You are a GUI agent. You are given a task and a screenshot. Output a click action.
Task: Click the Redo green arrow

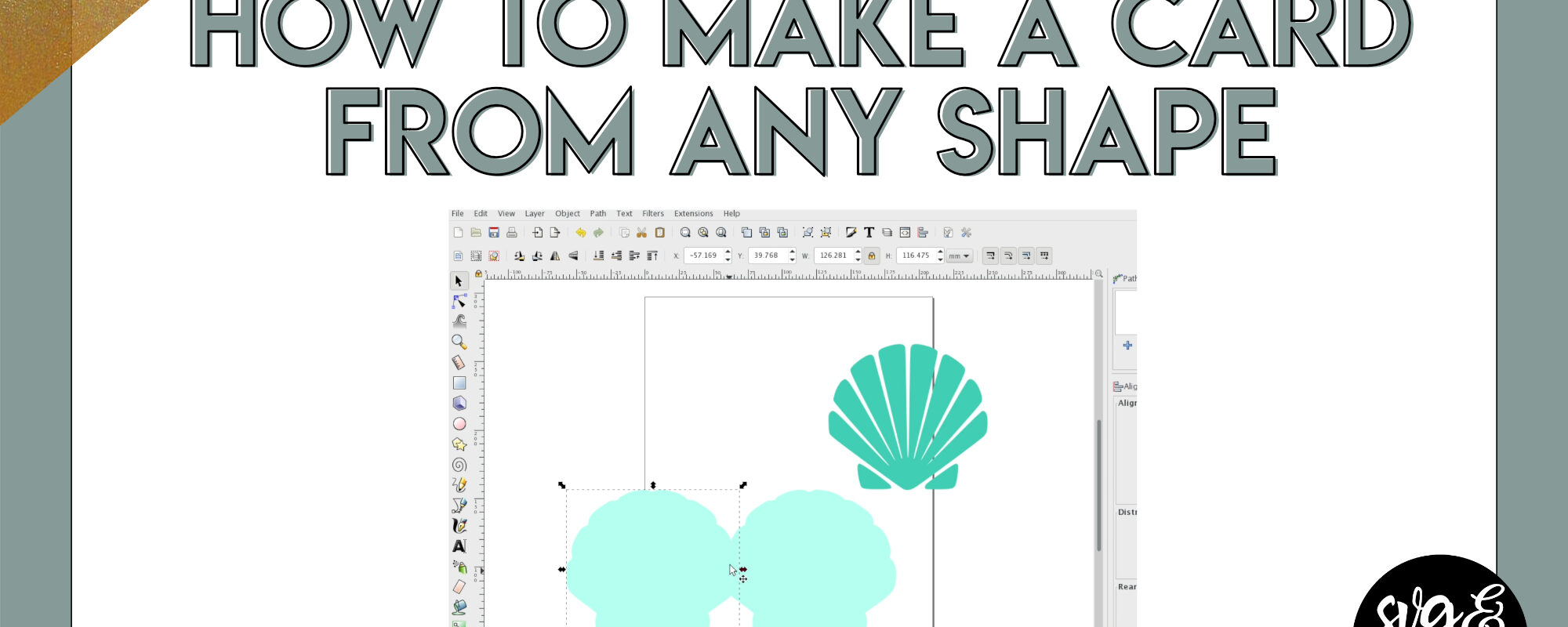[x=598, y=232]
